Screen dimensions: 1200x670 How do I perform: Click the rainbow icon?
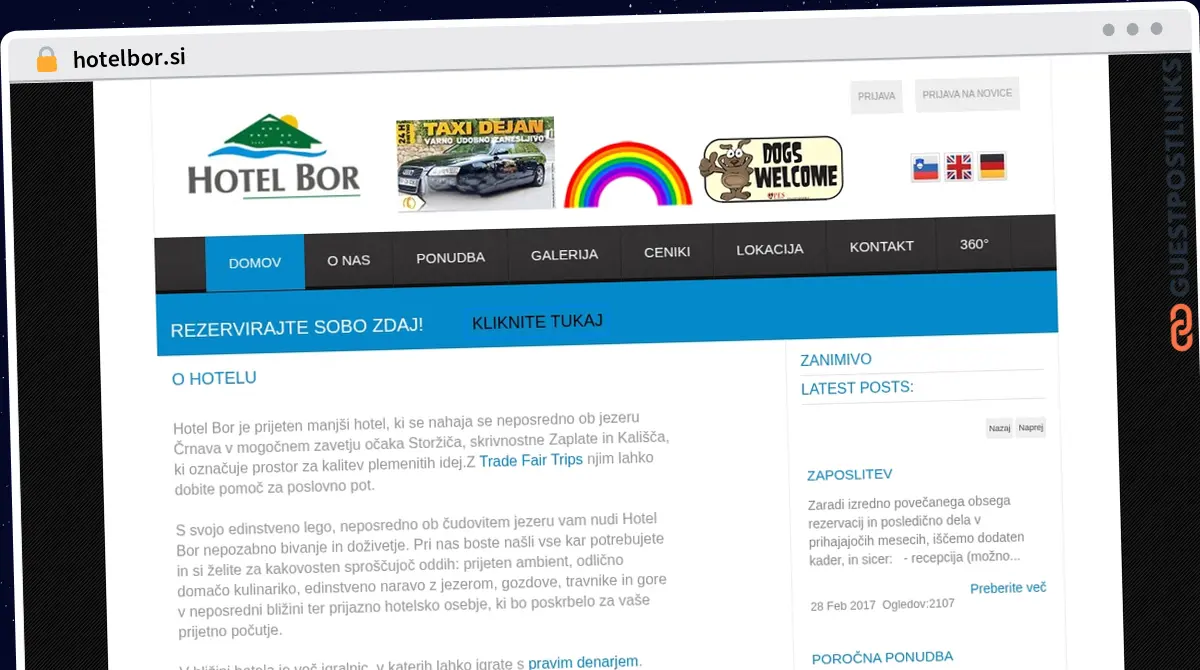tap(628, 174)
